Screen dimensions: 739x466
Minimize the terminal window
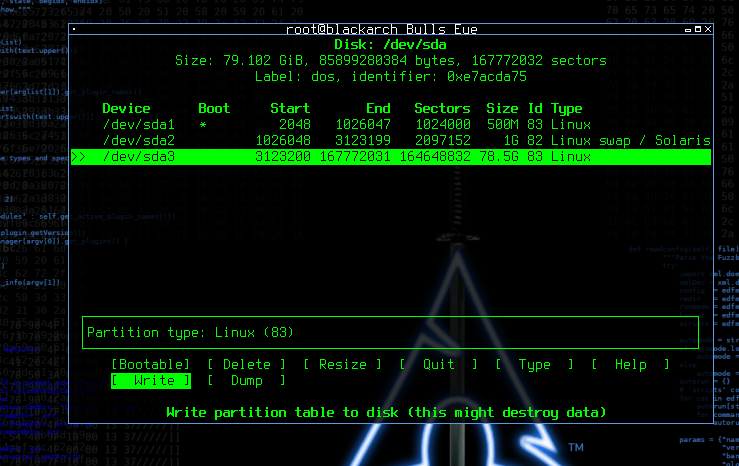[688, 30]
